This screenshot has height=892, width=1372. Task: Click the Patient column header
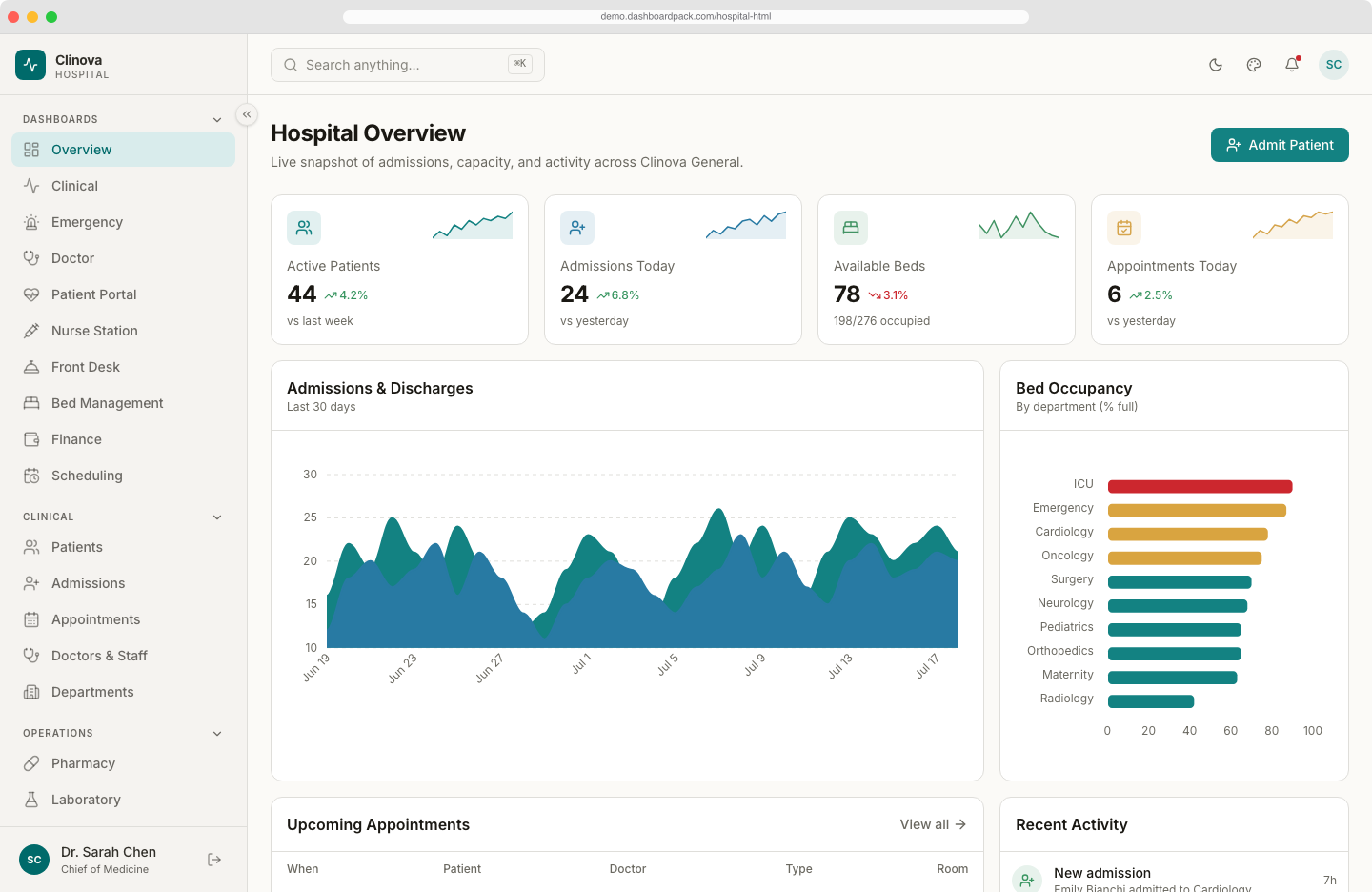462,869
